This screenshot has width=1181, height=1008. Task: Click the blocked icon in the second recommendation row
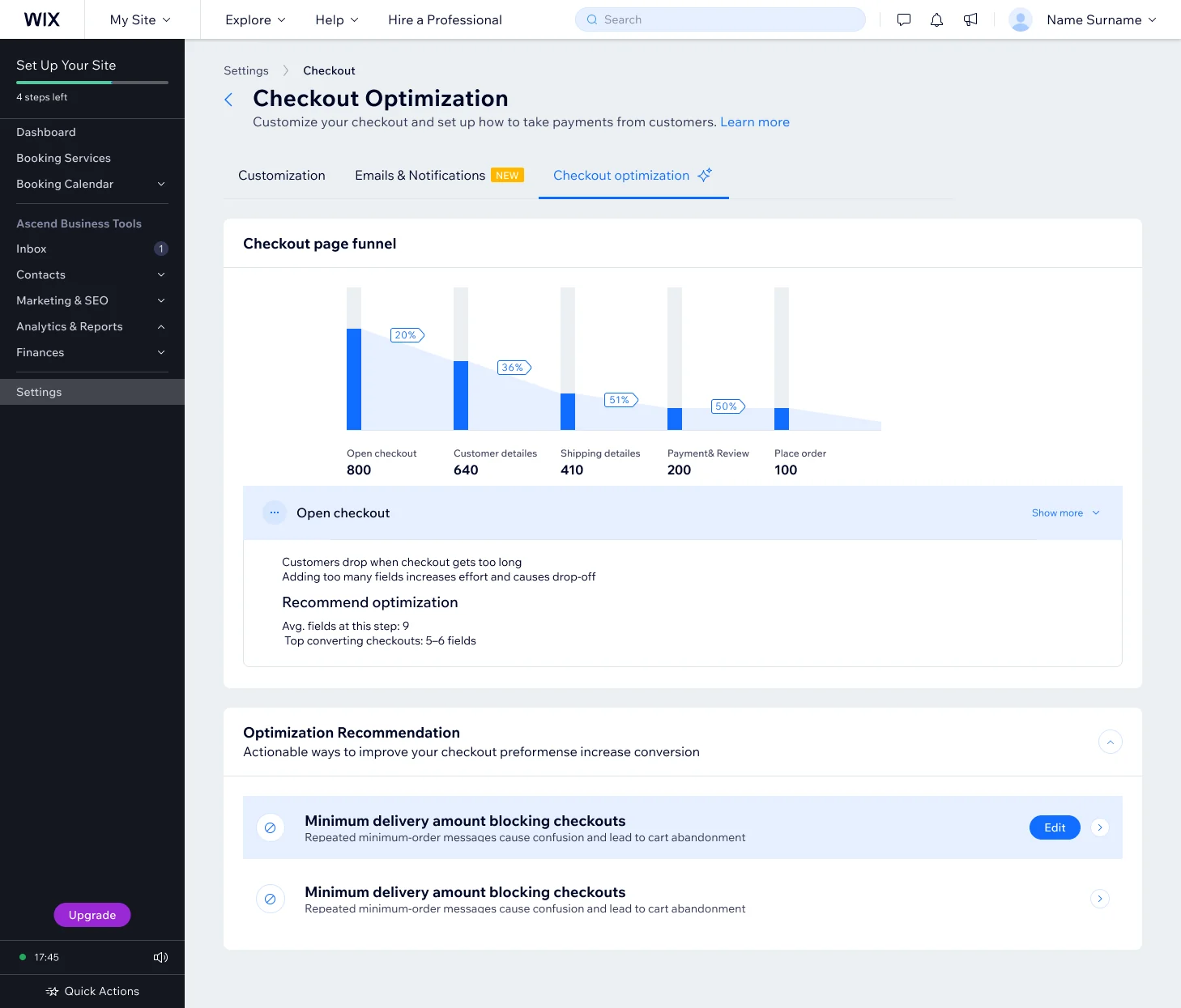(x=271, y=899)
